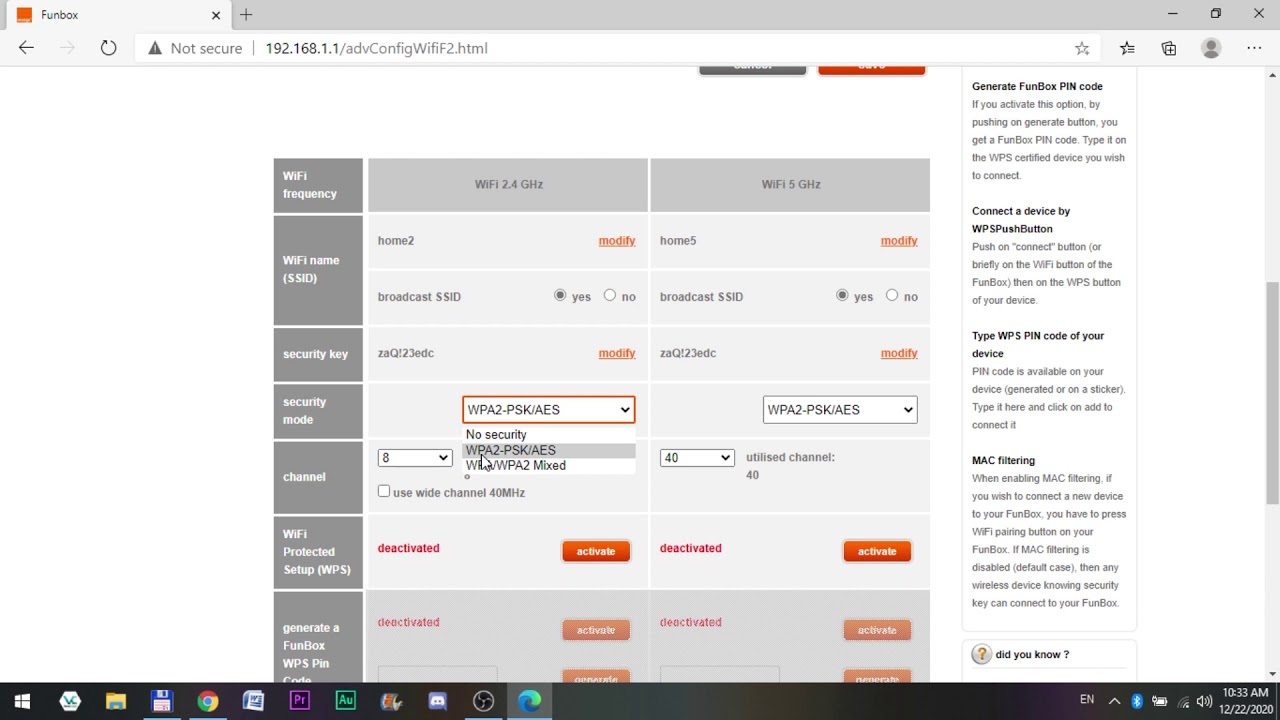1280x720 pixels.
Task: Open the floppy disk app in taskbar
Action: pos(162,701)
